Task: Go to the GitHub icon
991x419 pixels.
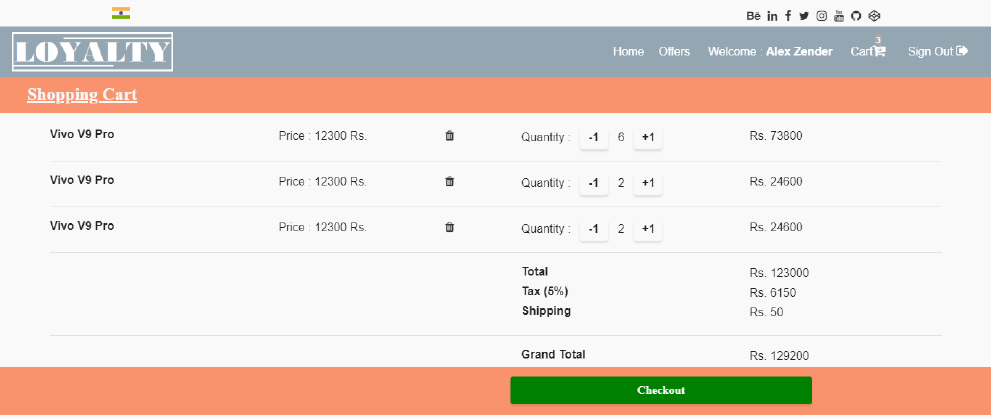Action: click(856, 15)
